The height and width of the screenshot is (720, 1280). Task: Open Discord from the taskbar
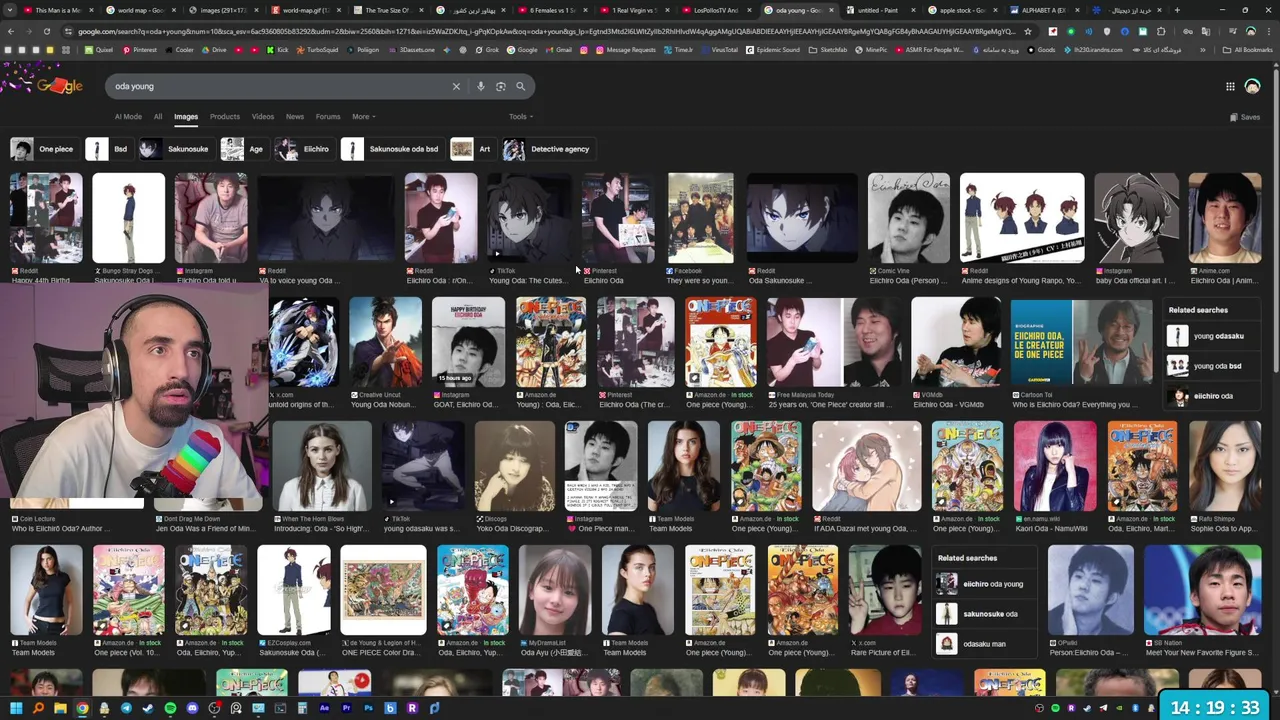click(x=192, y=708)
